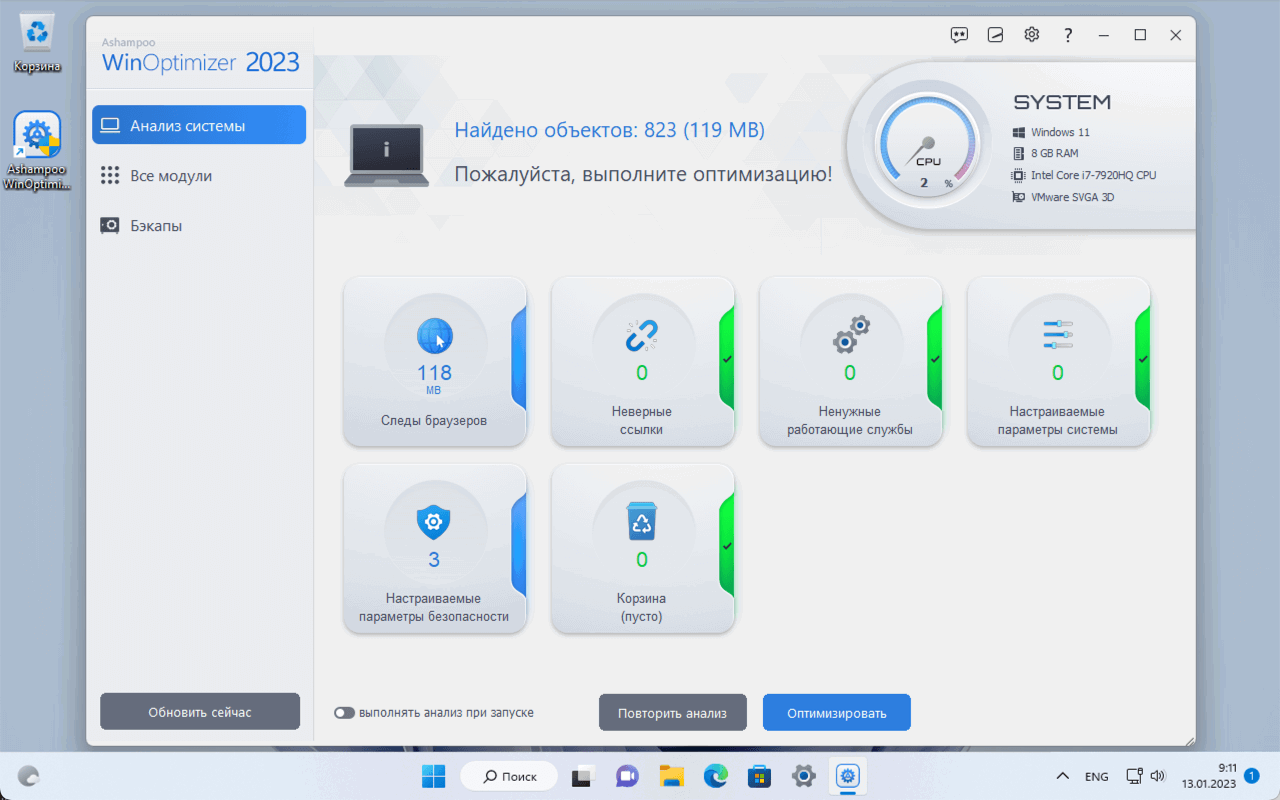Click the "8 GB RAM" system entry
The height and width of the screenshot is (800, 1280).
click(x=1054, y=153)
